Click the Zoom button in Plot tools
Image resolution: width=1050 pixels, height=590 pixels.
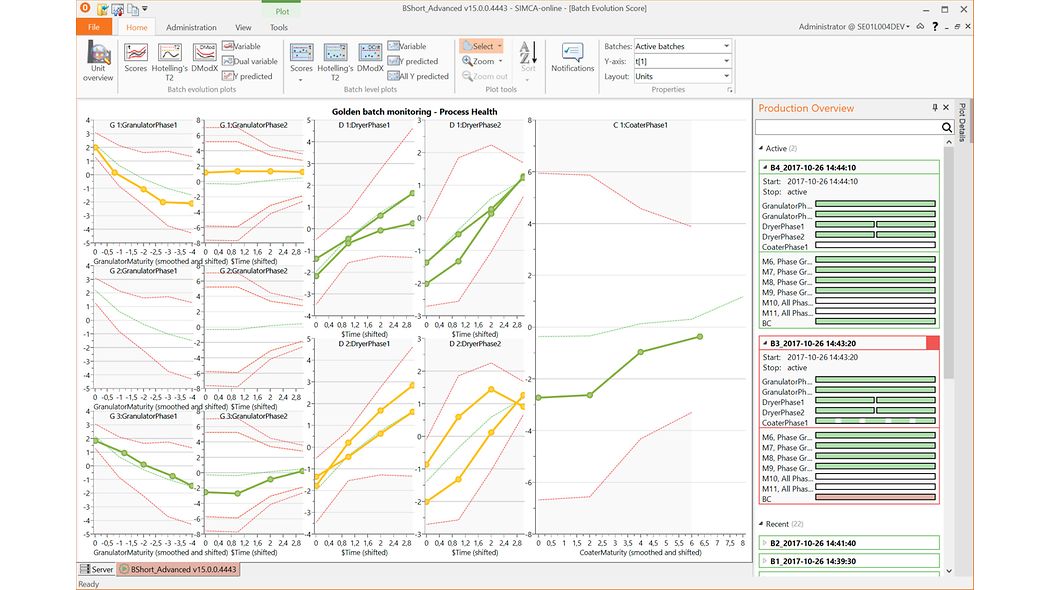pos(482,61)
